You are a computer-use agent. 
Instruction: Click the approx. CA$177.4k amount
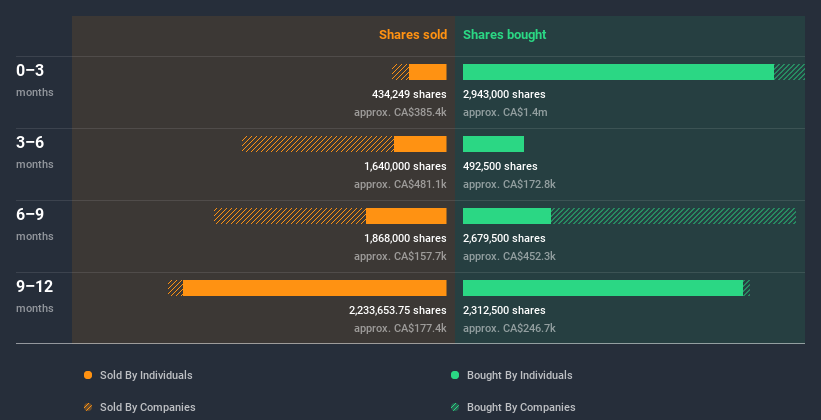pos(400,328)
